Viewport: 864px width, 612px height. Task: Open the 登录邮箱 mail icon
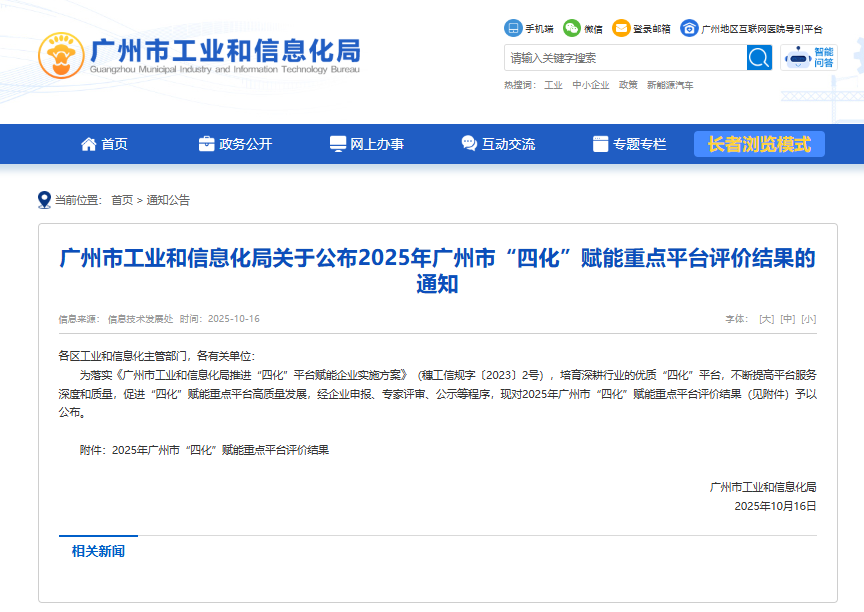click(x=622, y=29)
